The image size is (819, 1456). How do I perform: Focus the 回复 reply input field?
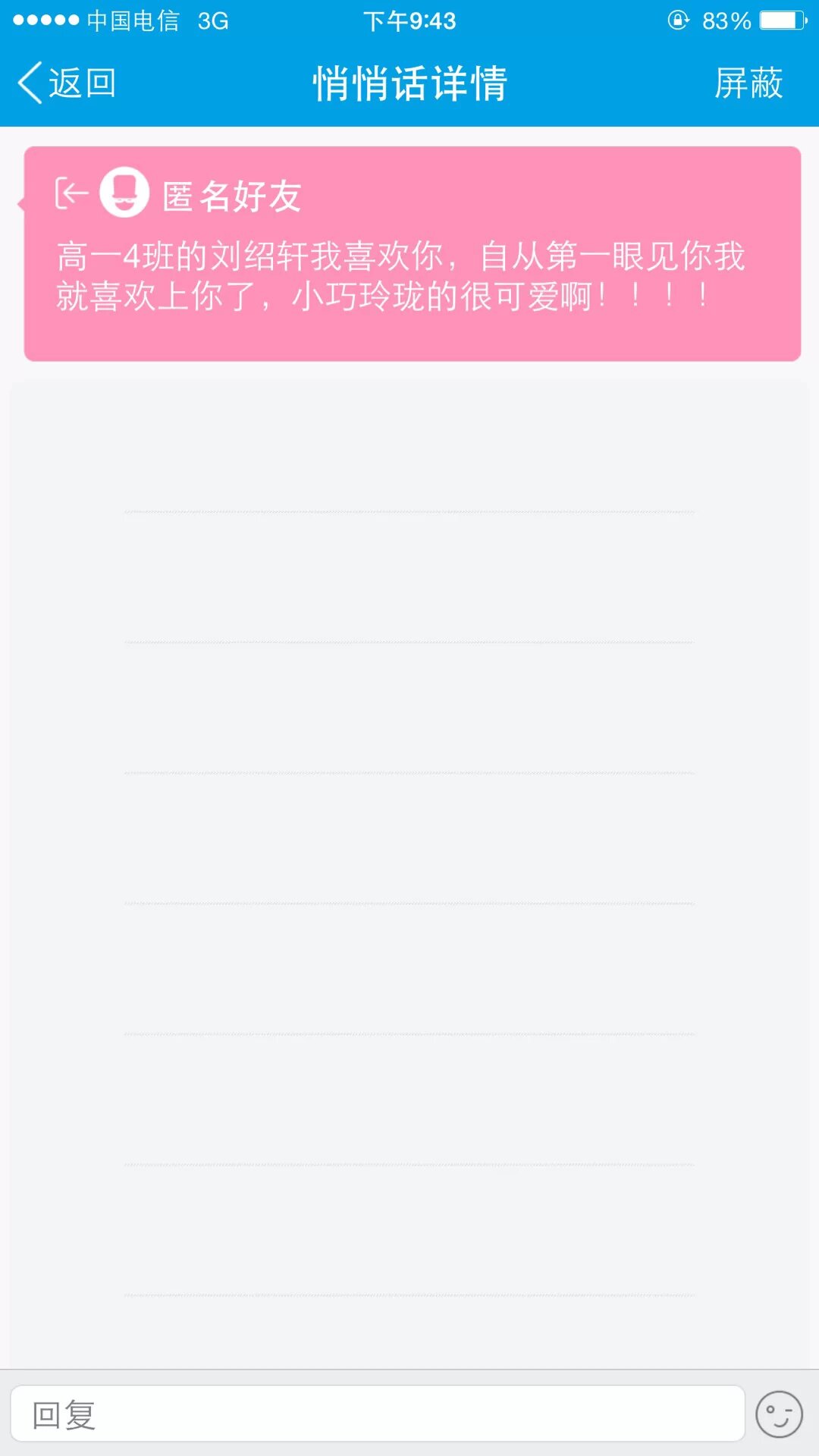[x=378, y=1414]
